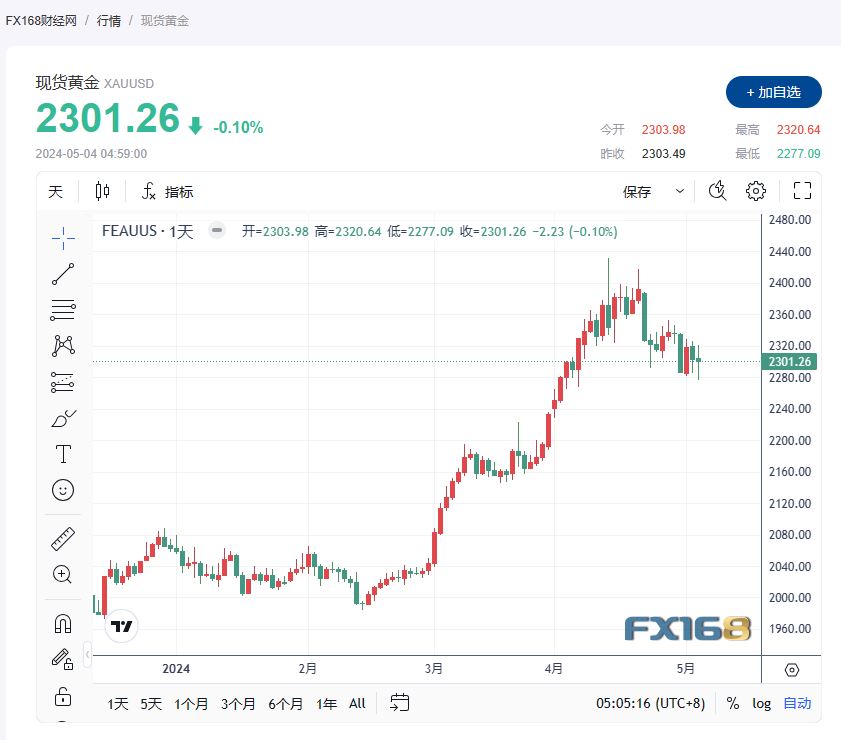Image resolution: width=841 pixels, height=740 pixels.
Task: Select the 1年 time range
Action: pos(326,704)
